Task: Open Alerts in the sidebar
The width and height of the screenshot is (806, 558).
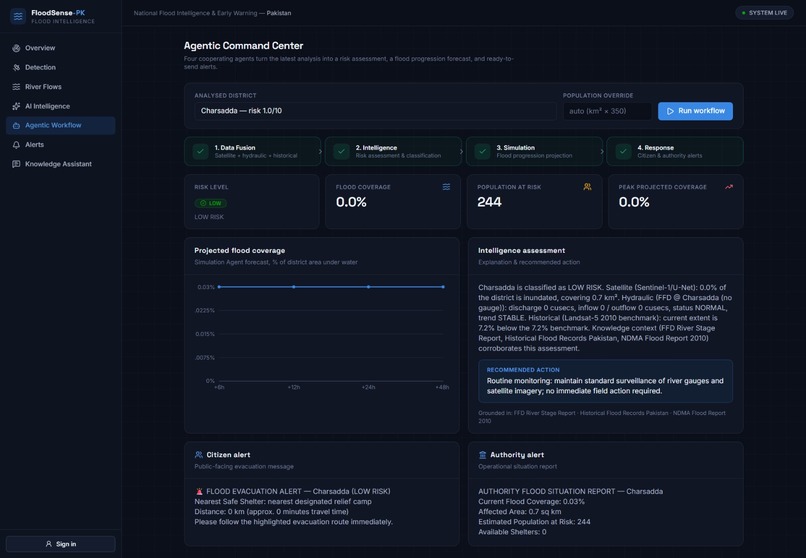Action: pyautogui.click(x=61, y=145)
